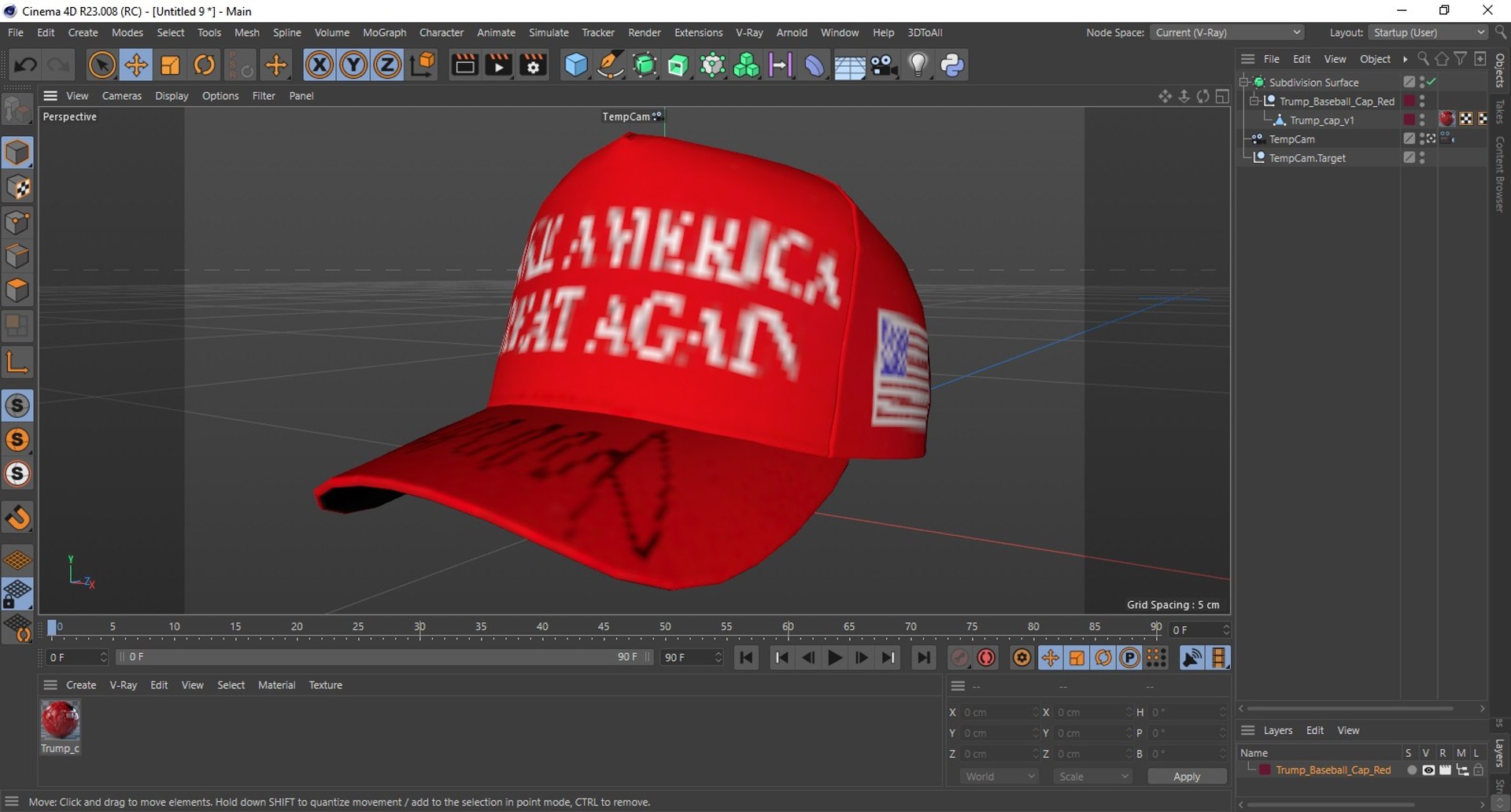The width and height of the screenshot is (1511, 812).
Task: Activate the Scale tool
Action: pyautogui.click(x=170, y=65)
